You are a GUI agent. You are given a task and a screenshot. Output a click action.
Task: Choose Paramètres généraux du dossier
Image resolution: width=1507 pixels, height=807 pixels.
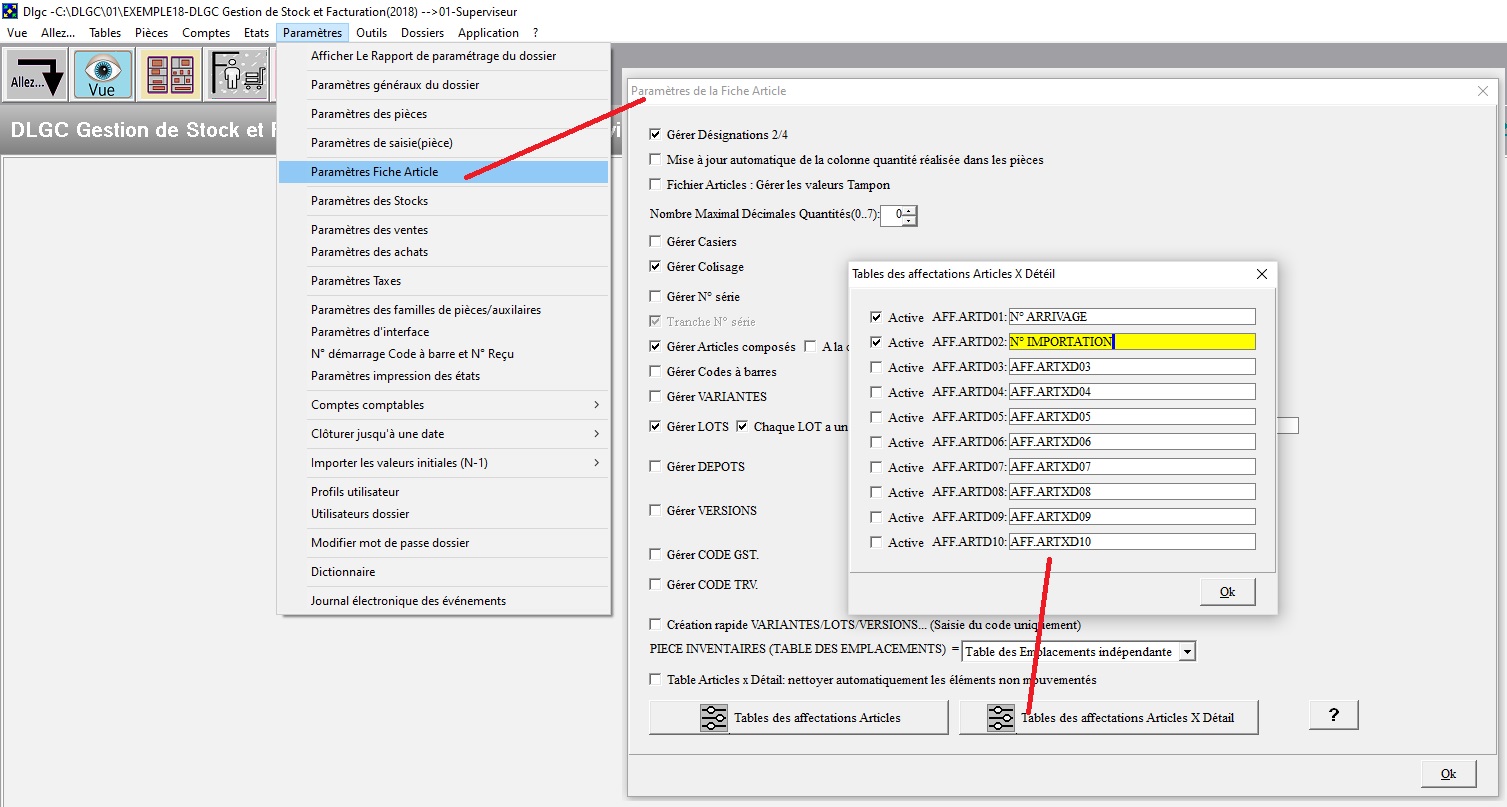click(444, 85)
